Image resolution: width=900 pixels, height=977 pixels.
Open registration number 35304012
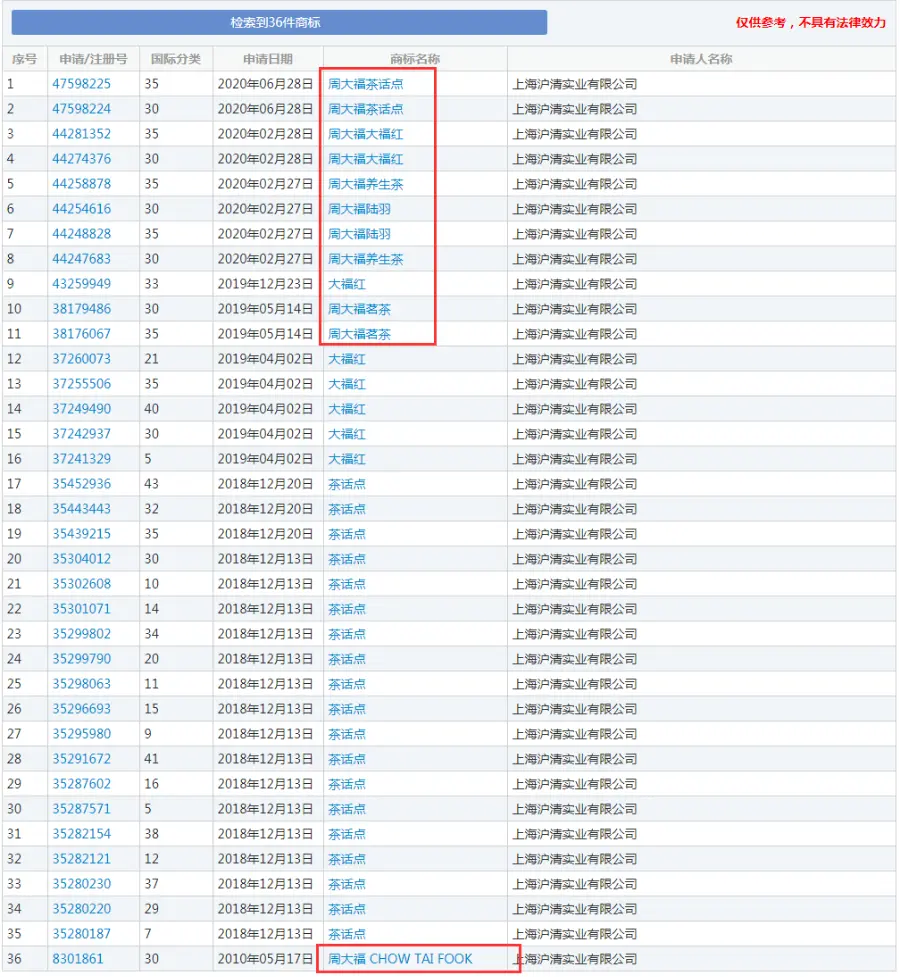tap(82, 559)
